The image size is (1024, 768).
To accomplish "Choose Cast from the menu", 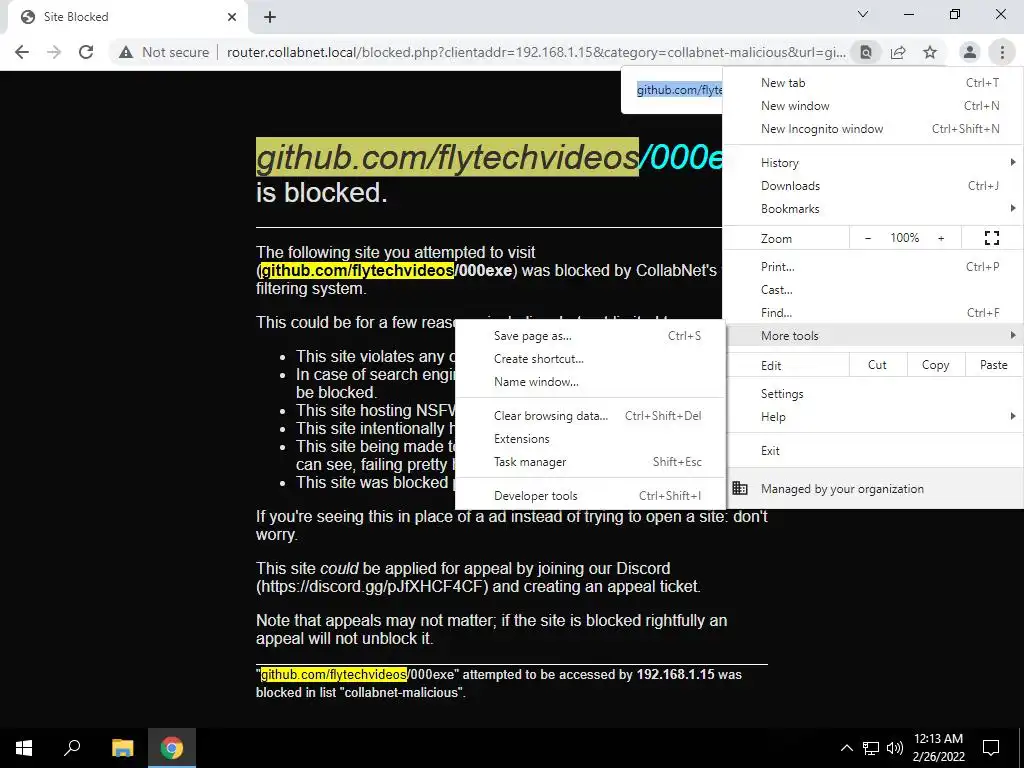I will tap(873, 289).
